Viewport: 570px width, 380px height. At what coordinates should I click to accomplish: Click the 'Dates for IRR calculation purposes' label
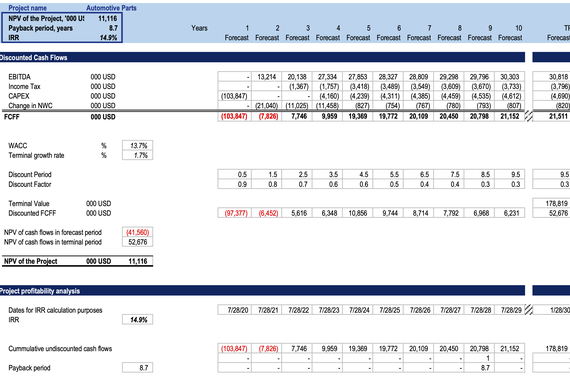55,310
